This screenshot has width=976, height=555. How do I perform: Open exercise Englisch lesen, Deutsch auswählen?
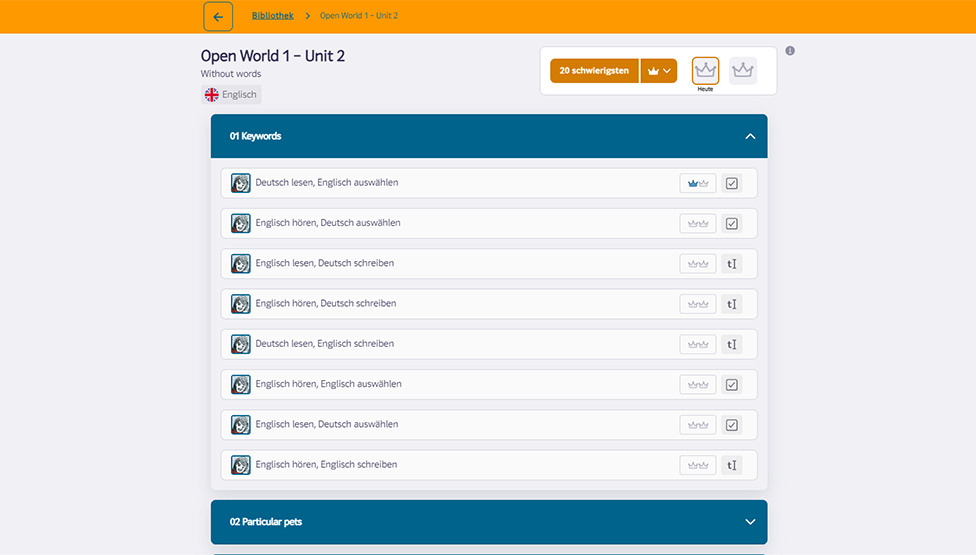pos(327,425)
